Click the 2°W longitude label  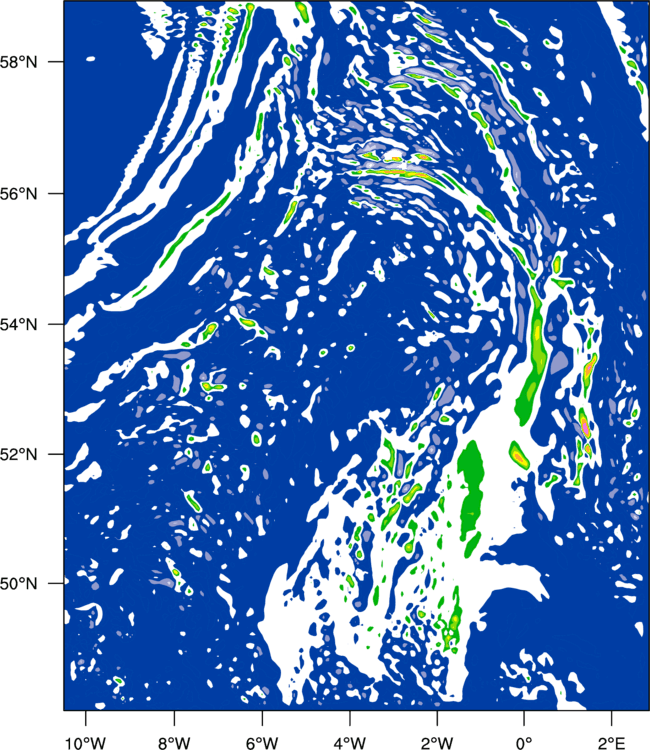437,743
